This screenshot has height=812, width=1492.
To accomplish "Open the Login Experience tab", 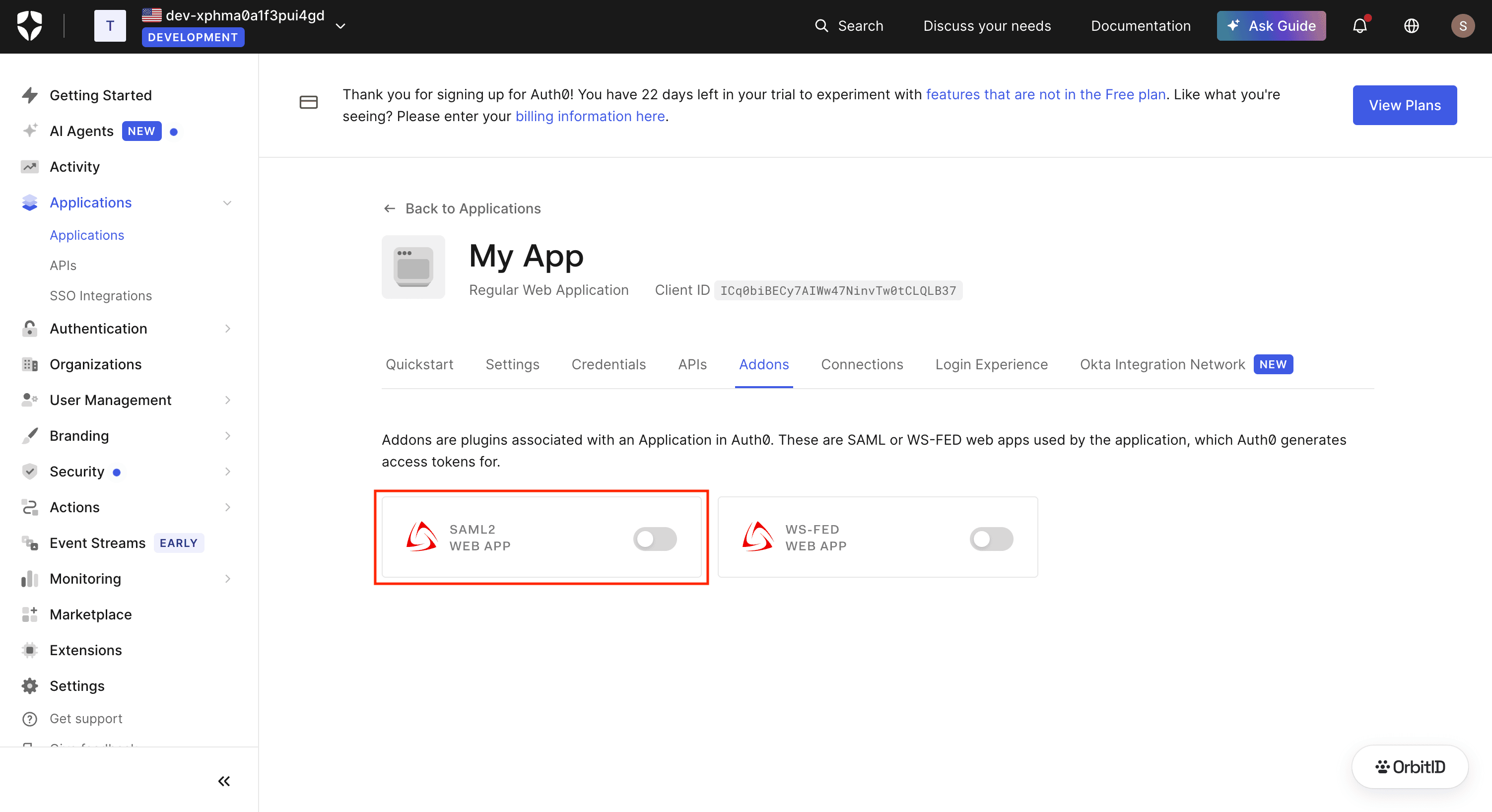I will tap(991, 364).
